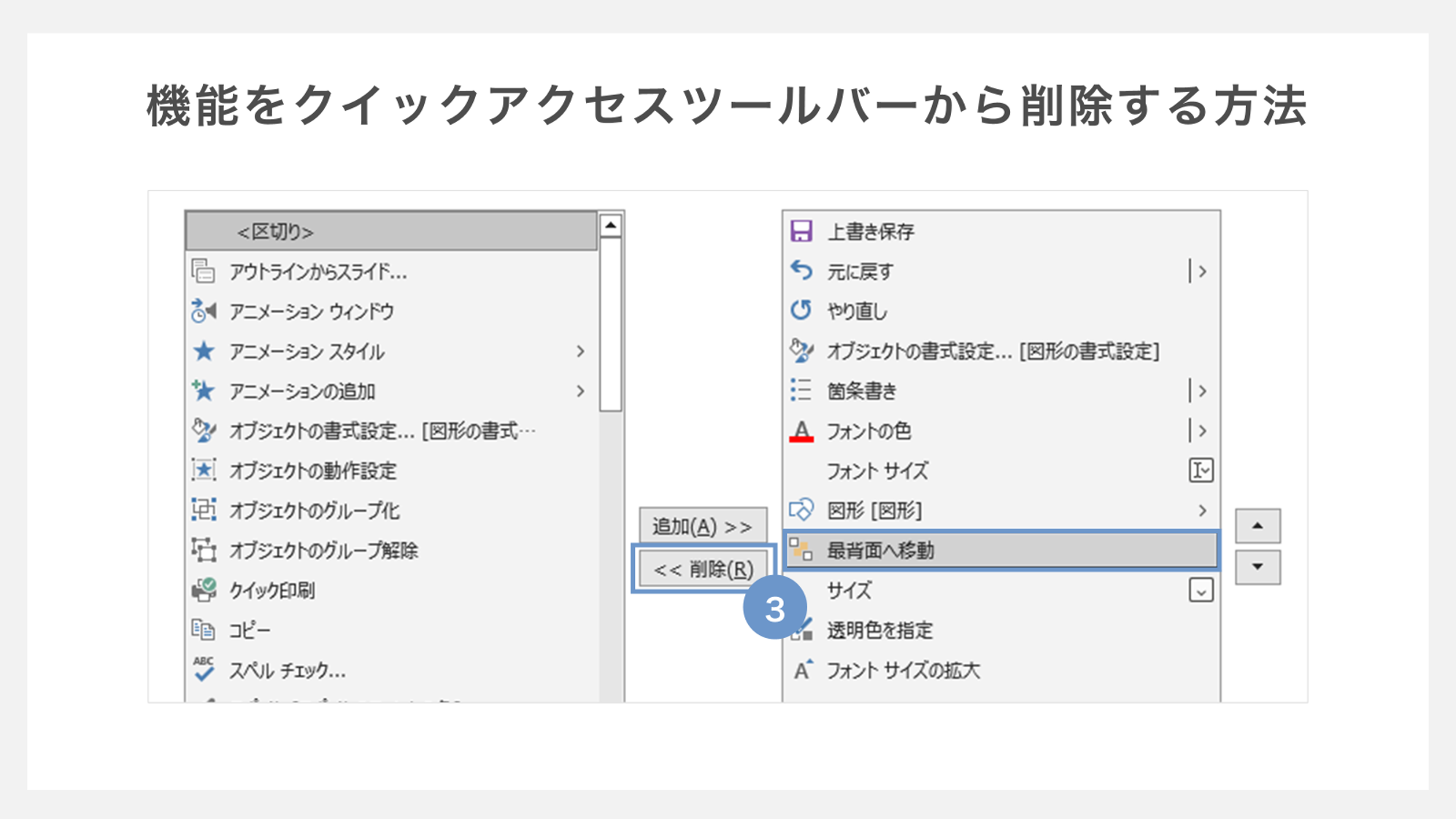This screenshot has height=819, width=1456.
Task: Select スペル チェック... entry
Action: click(392, 669)
